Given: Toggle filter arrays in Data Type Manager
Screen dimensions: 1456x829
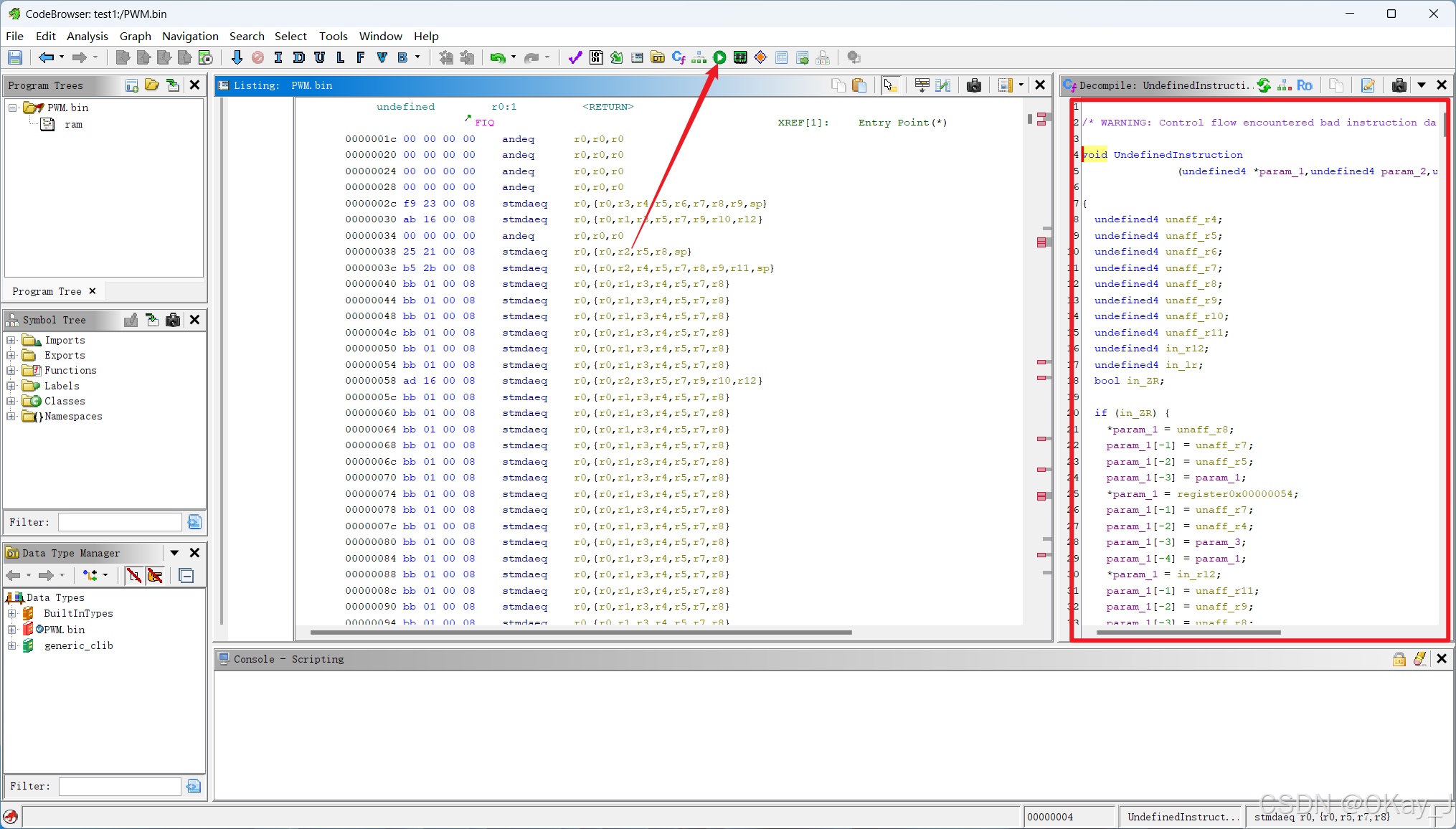Looking at the screenshot, I should click(133, 575).
